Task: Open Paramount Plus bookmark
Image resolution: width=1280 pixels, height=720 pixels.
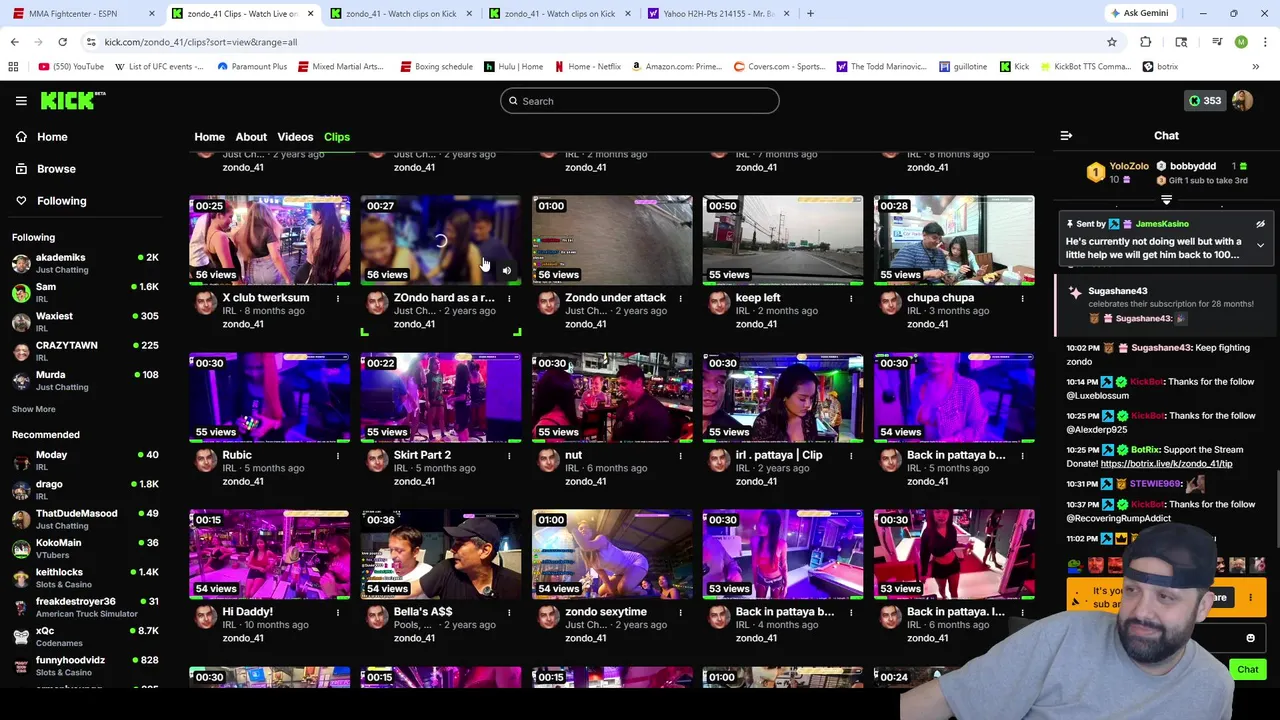Action: (x=251, y=67)
